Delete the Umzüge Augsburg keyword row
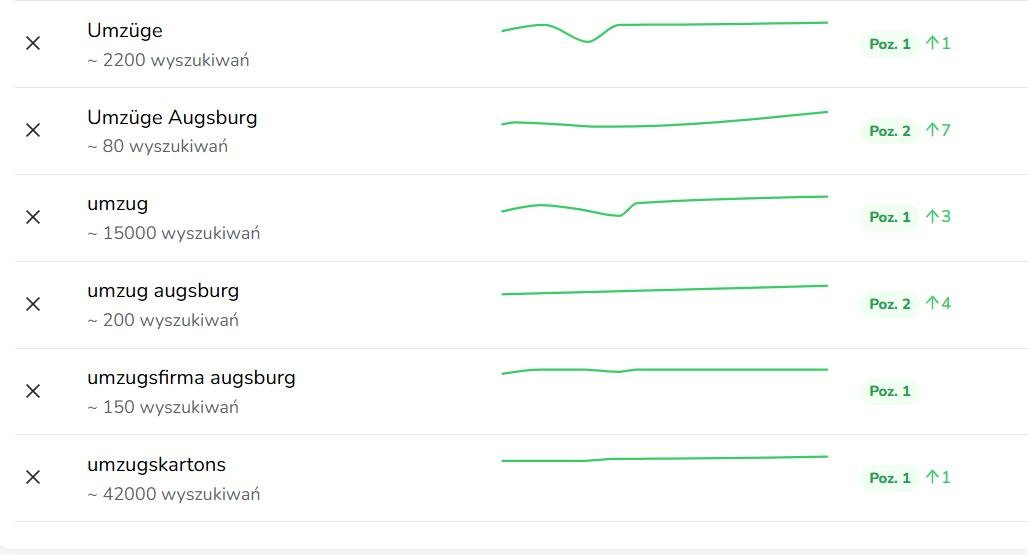The height and width of the screenshot is (555, 1028). (33, 130)
